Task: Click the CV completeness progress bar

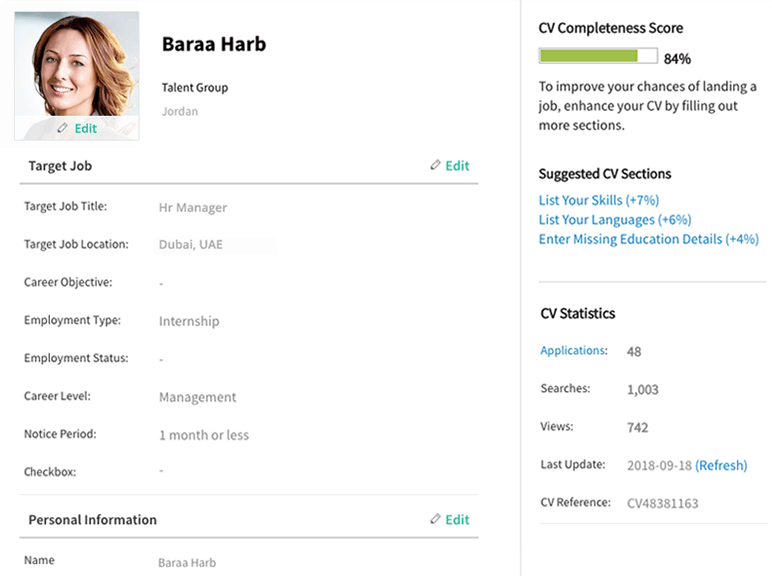Action: (598, 56)
